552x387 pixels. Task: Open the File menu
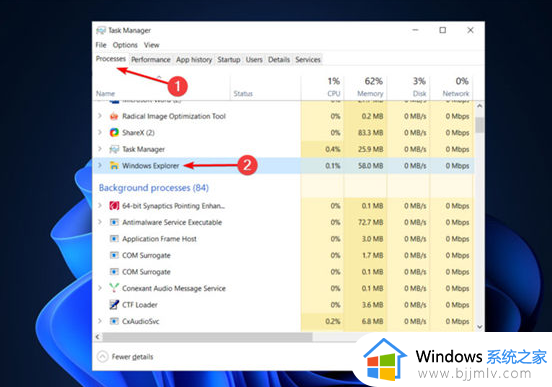tap(101, 45)
